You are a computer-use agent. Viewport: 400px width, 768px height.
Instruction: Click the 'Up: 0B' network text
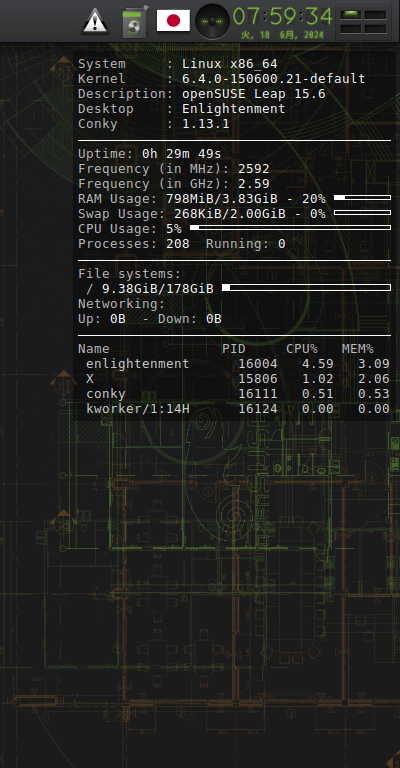102,319
